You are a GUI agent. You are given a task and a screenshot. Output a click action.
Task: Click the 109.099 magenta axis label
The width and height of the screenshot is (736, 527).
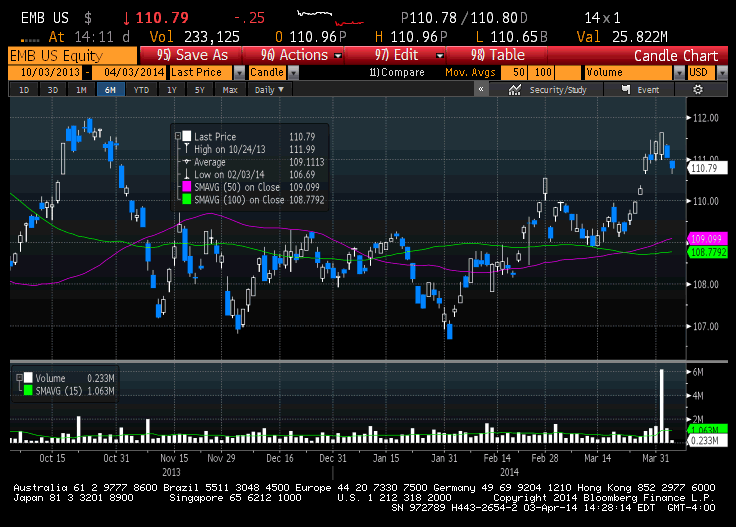click(707, 238)
